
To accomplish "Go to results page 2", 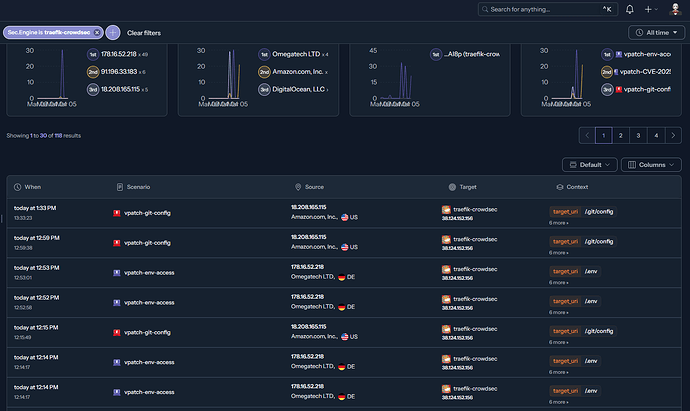I will (620, 135).
